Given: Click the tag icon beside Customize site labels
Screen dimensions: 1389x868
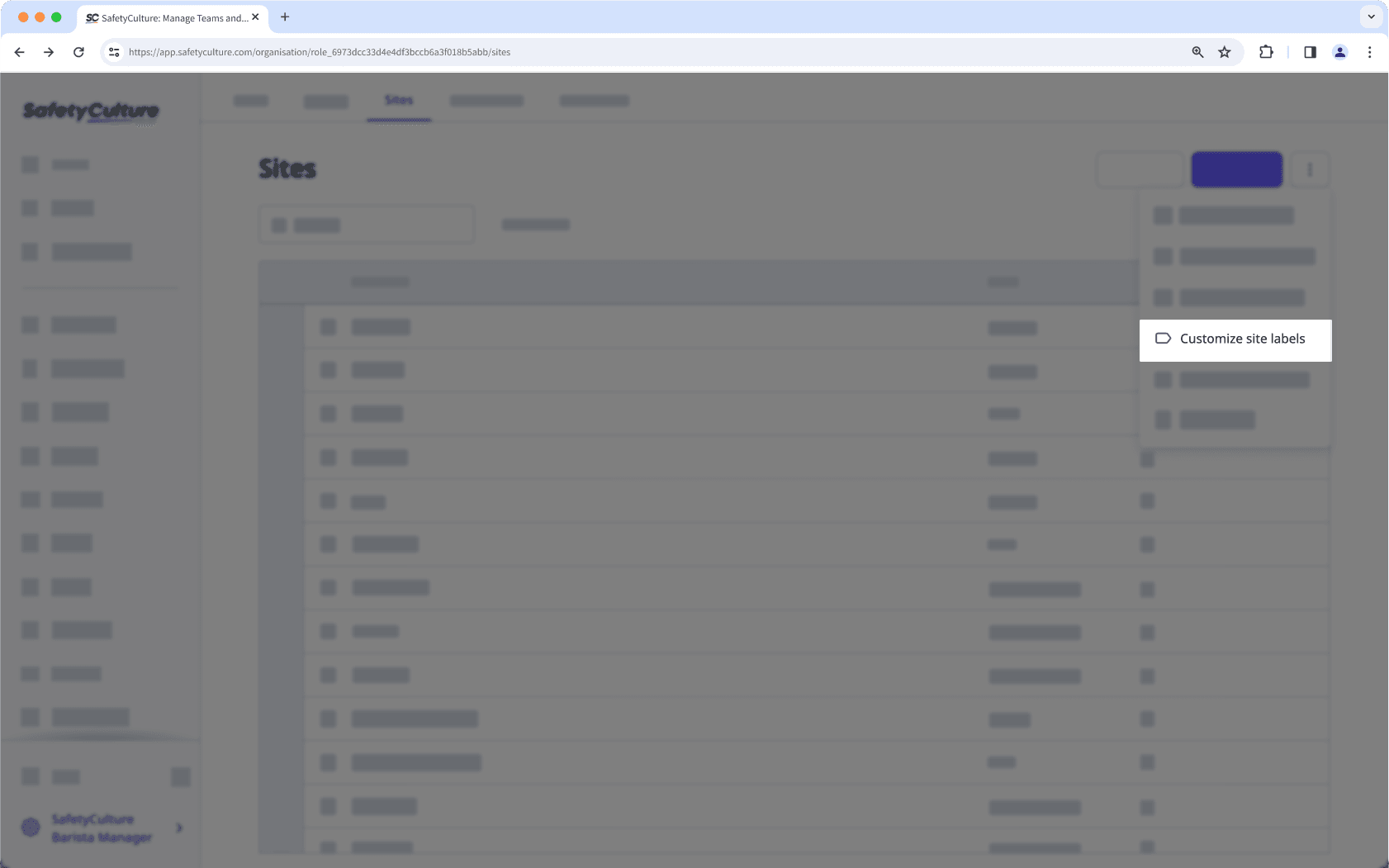Looking at the screenshot, I should point(1164,338).
